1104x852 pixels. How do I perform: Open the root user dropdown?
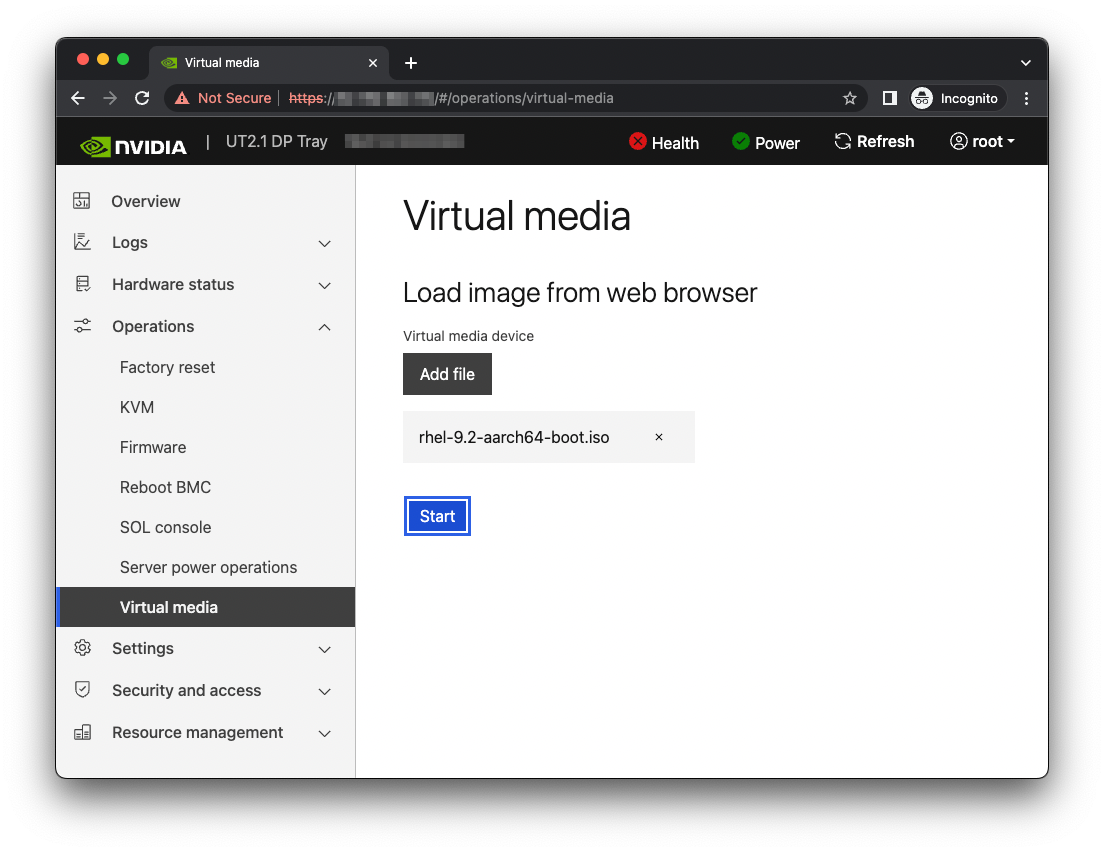(x=982, y=142)
